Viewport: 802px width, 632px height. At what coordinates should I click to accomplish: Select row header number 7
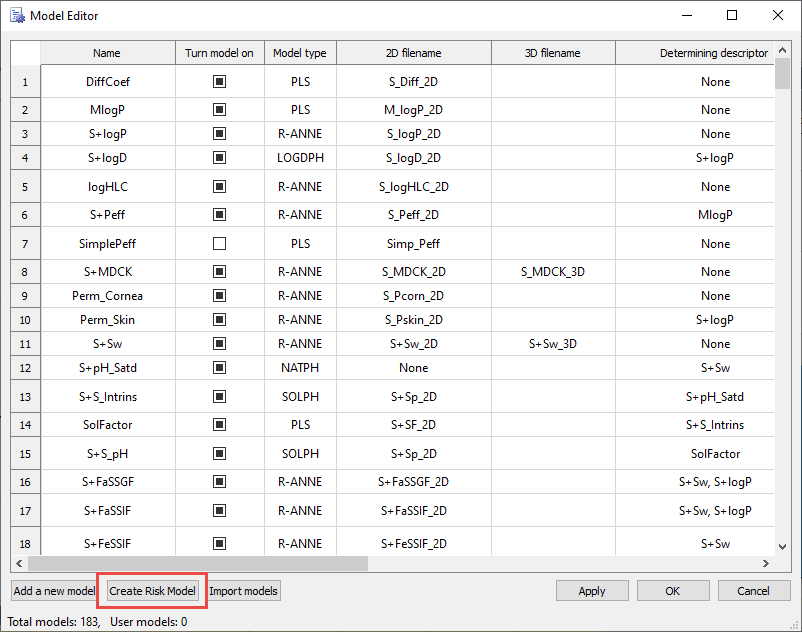[x=25, y=243]
